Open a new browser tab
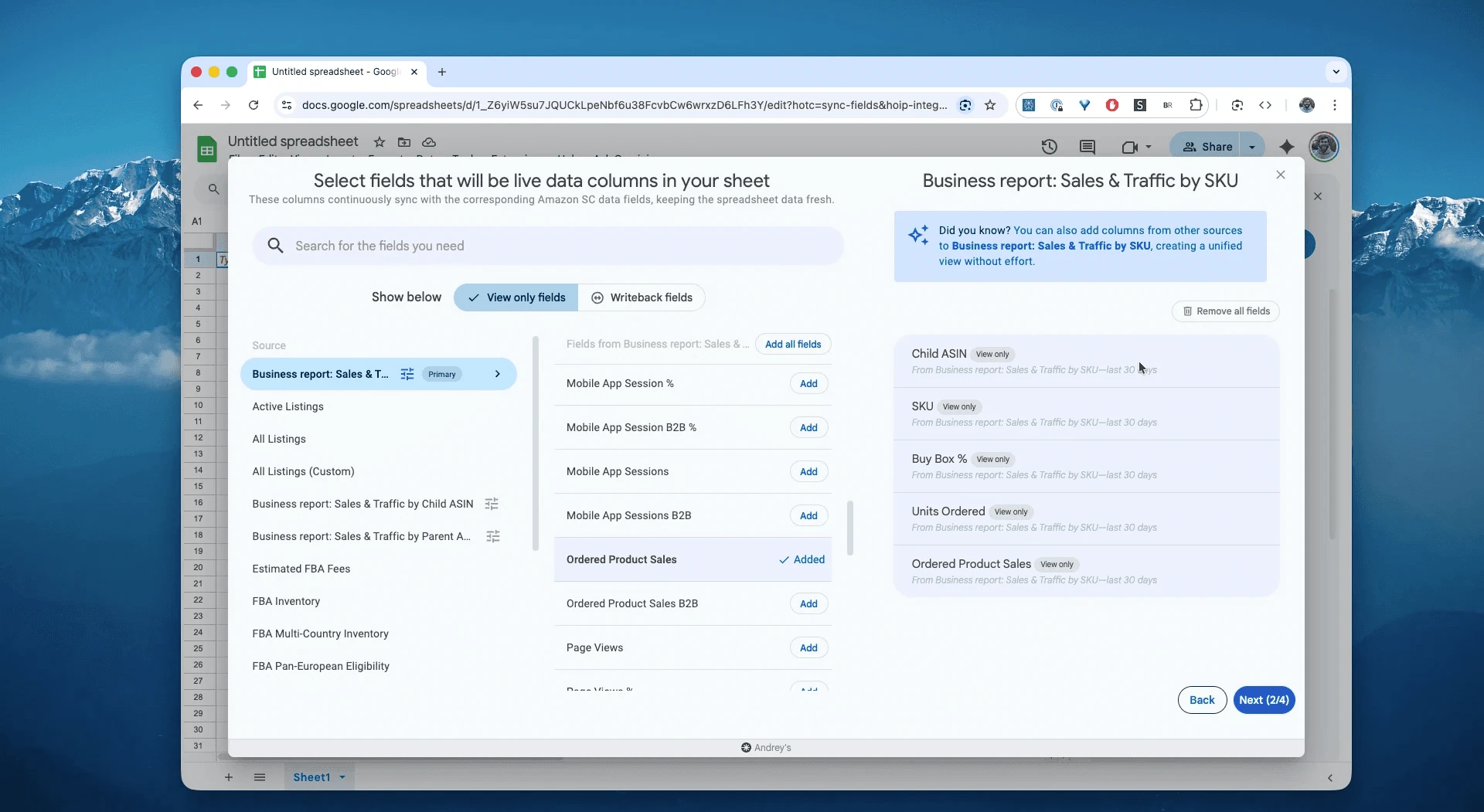 click(x=442, y=72)
